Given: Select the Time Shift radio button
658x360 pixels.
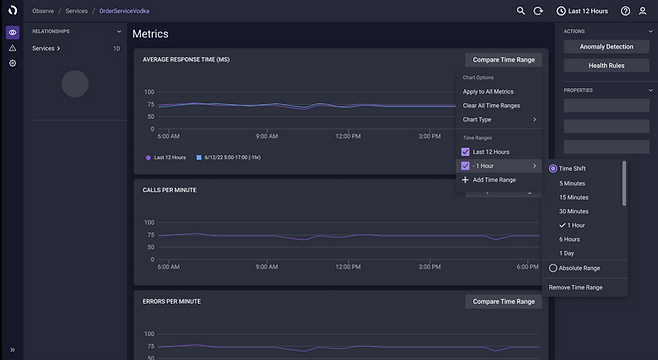Looking at the screenshot, I should pos(553,169).
